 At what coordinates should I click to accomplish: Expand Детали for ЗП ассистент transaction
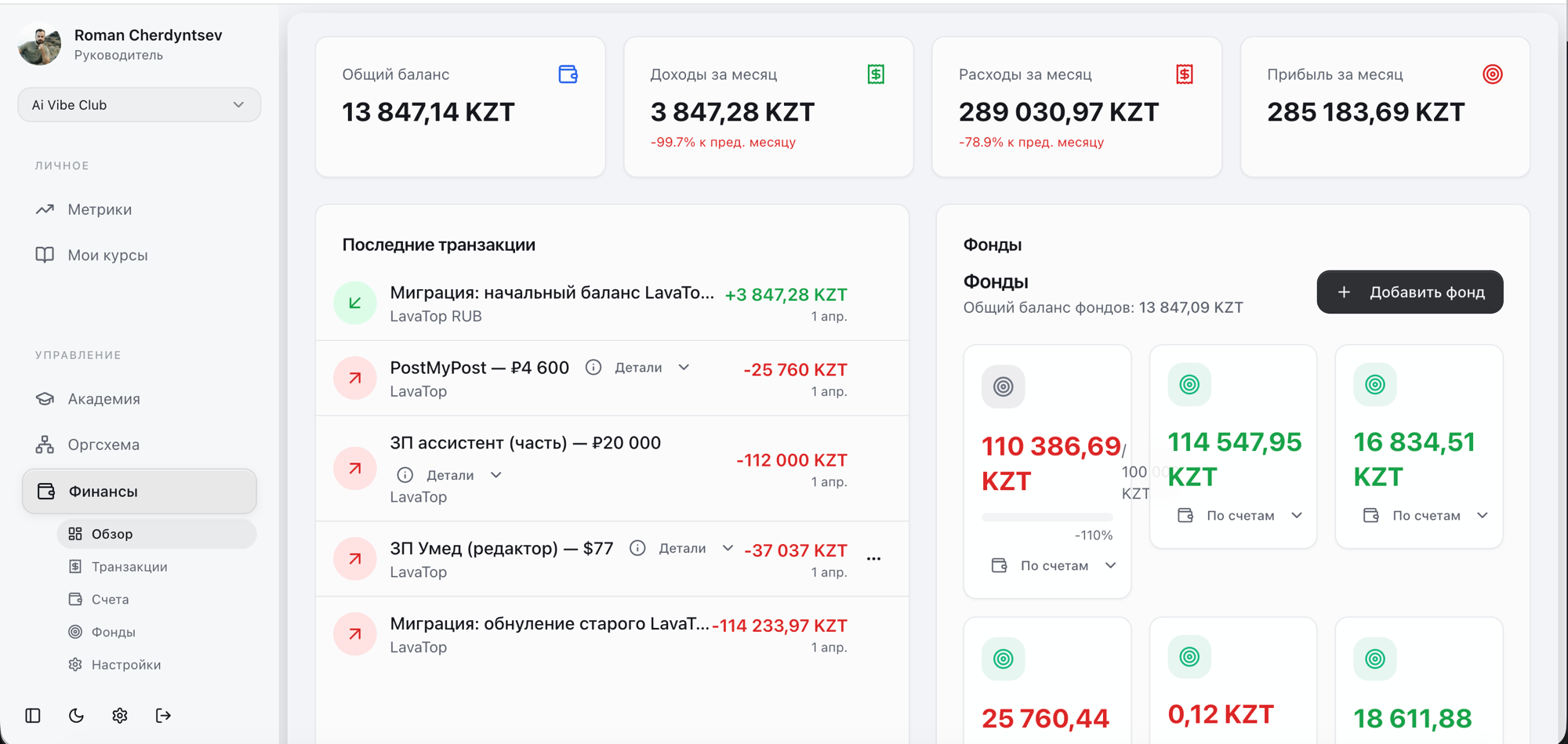(464, 475)
